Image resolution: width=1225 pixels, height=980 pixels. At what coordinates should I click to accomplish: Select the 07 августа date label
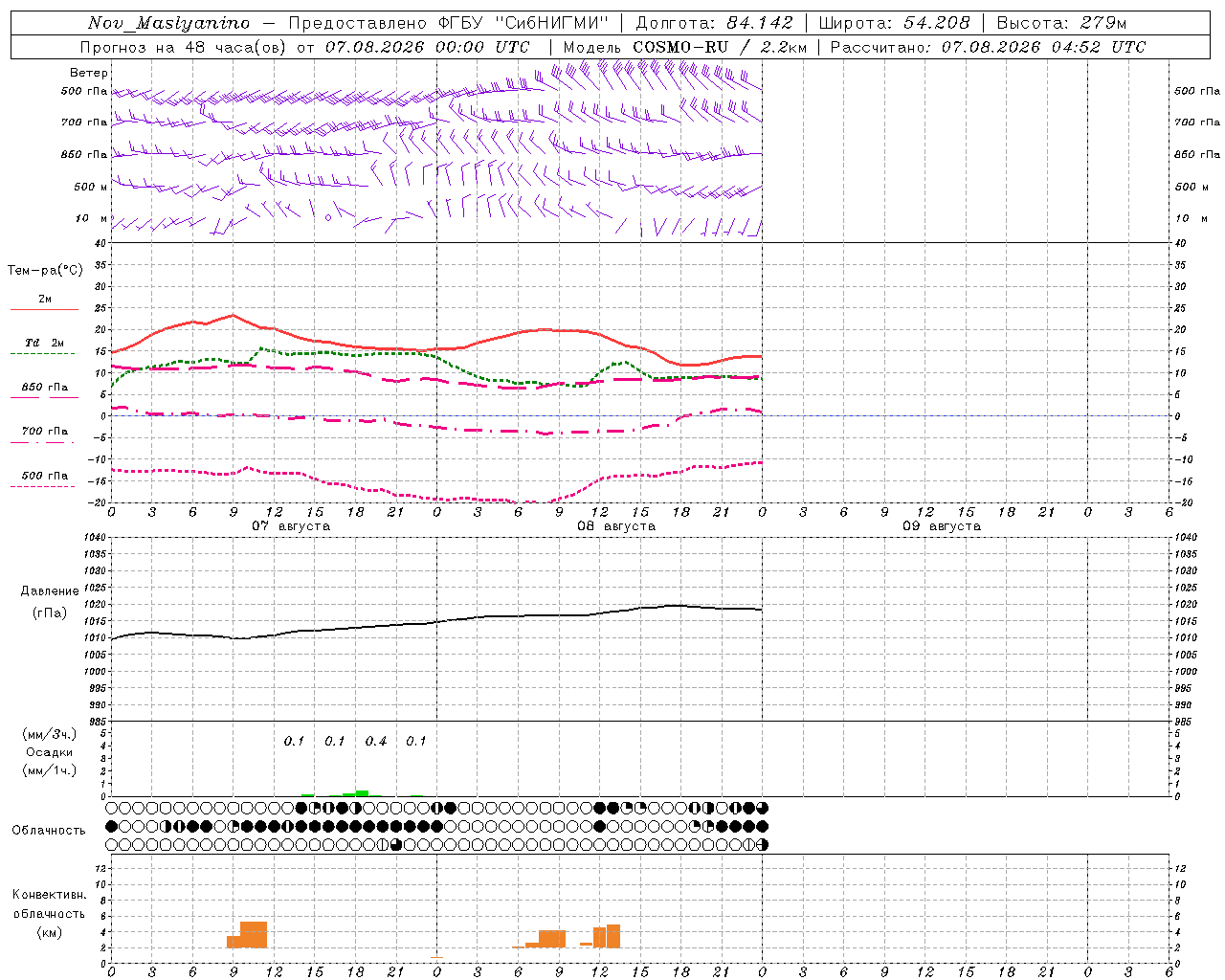point(291,526)
